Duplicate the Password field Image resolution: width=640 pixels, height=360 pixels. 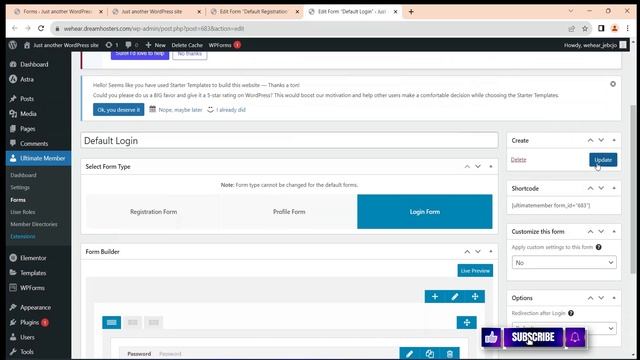(x=429, y=354)
